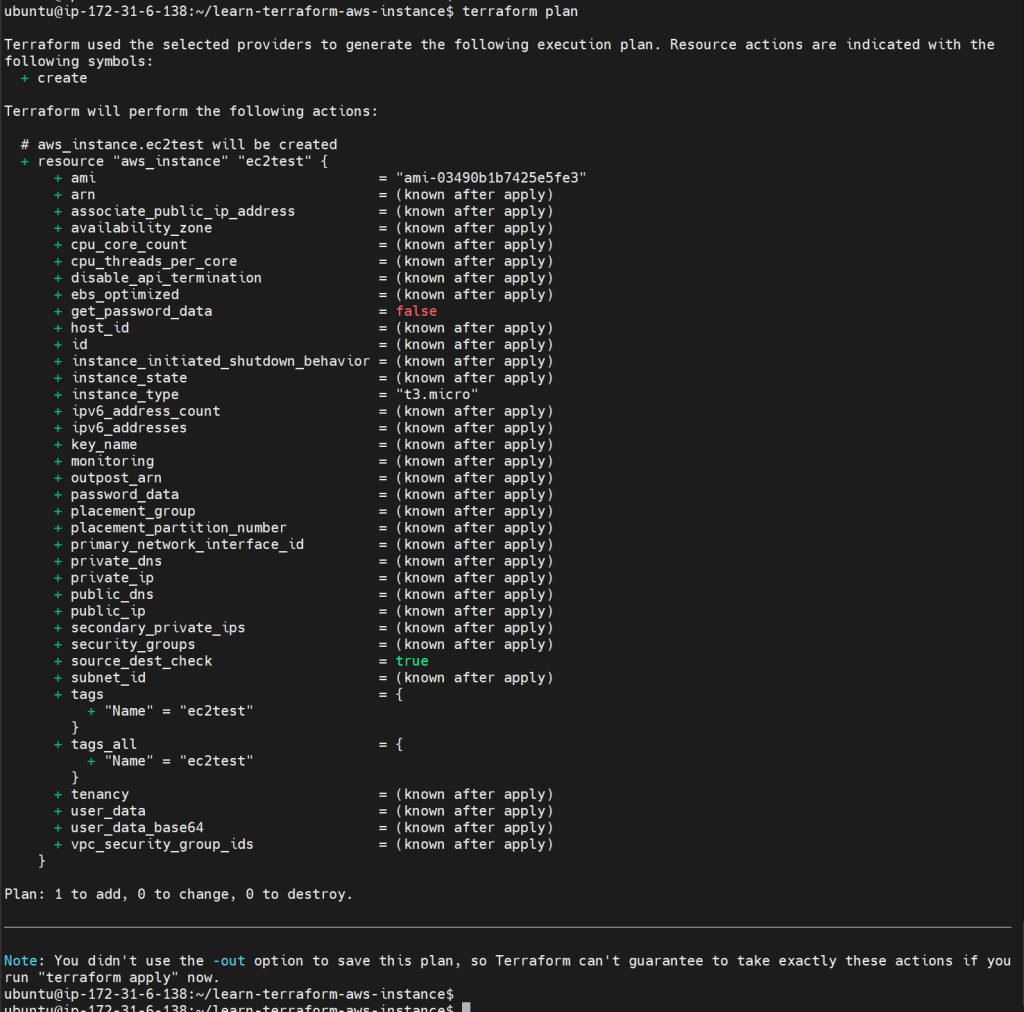The width and height of the screenshot is (1024, 1012).
Task: Click the instance_initiated_shutdown_behavior attribute name
Action: (220, 361)
